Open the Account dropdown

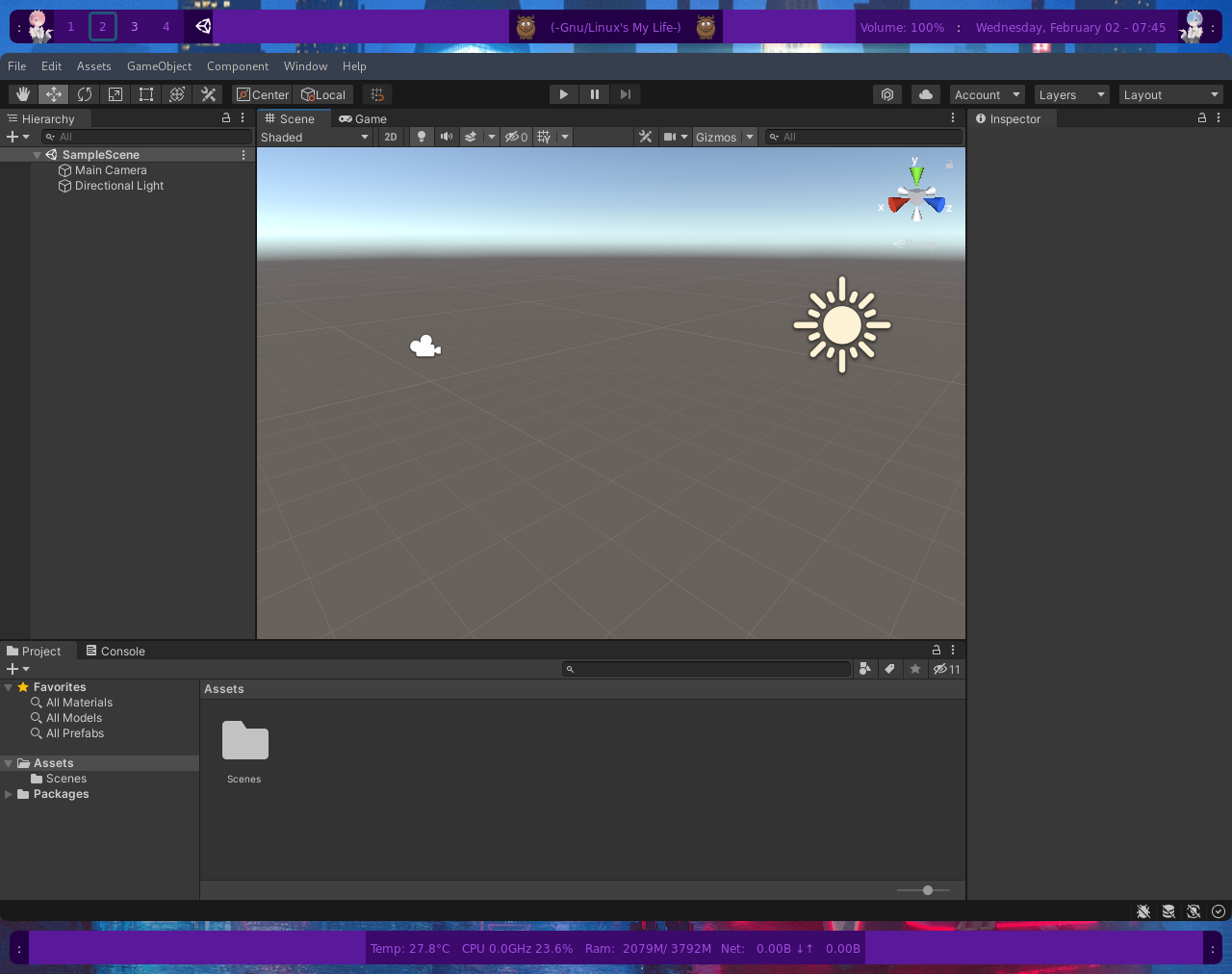988,94
